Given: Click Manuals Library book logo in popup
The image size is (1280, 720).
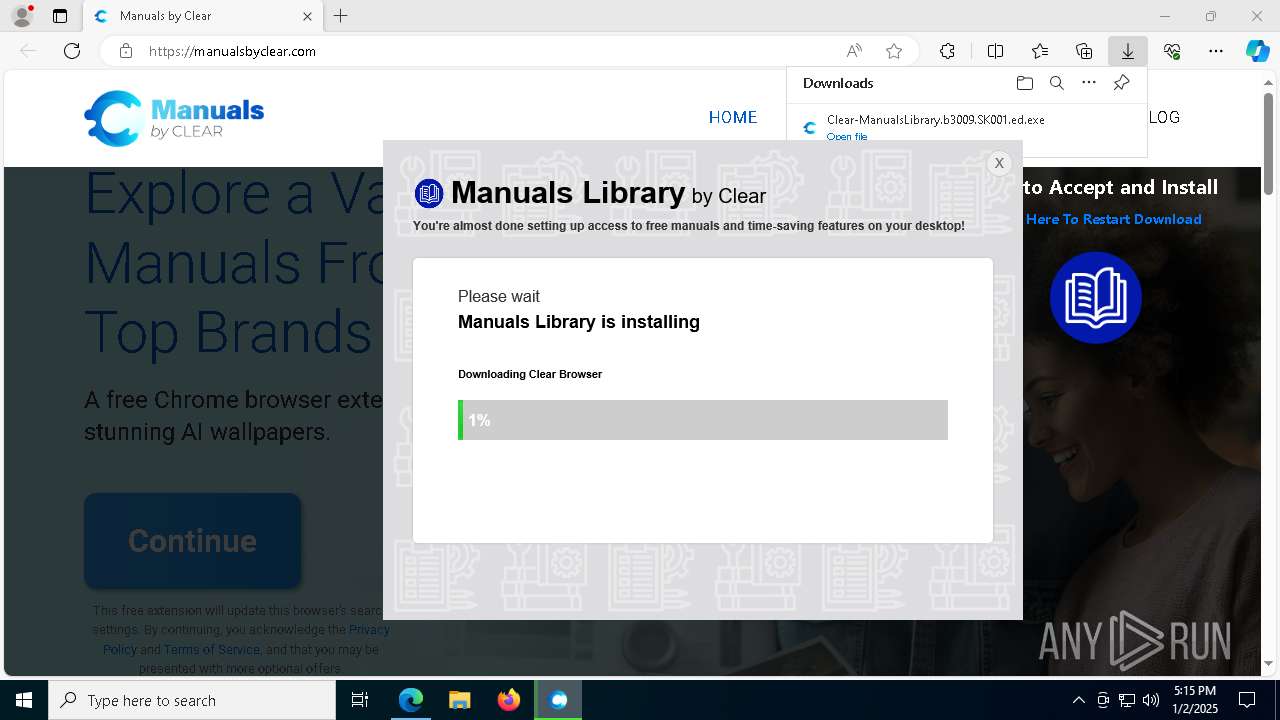Looking at the screenshot, I should (429, 193).
